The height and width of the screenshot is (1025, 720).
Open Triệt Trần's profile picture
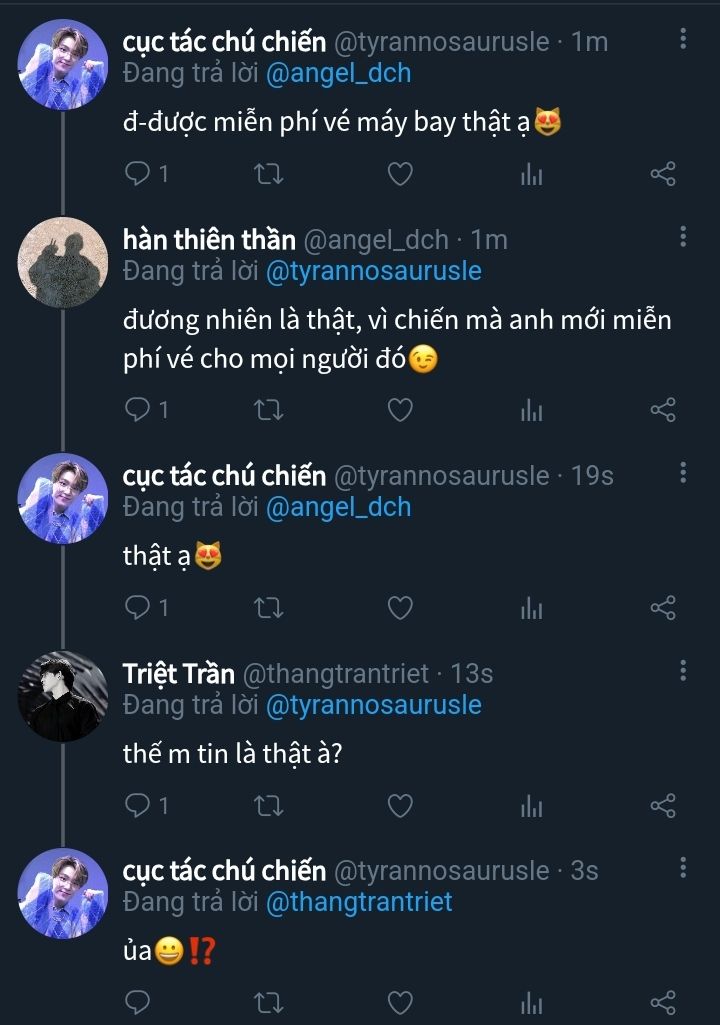coord(63,696)
